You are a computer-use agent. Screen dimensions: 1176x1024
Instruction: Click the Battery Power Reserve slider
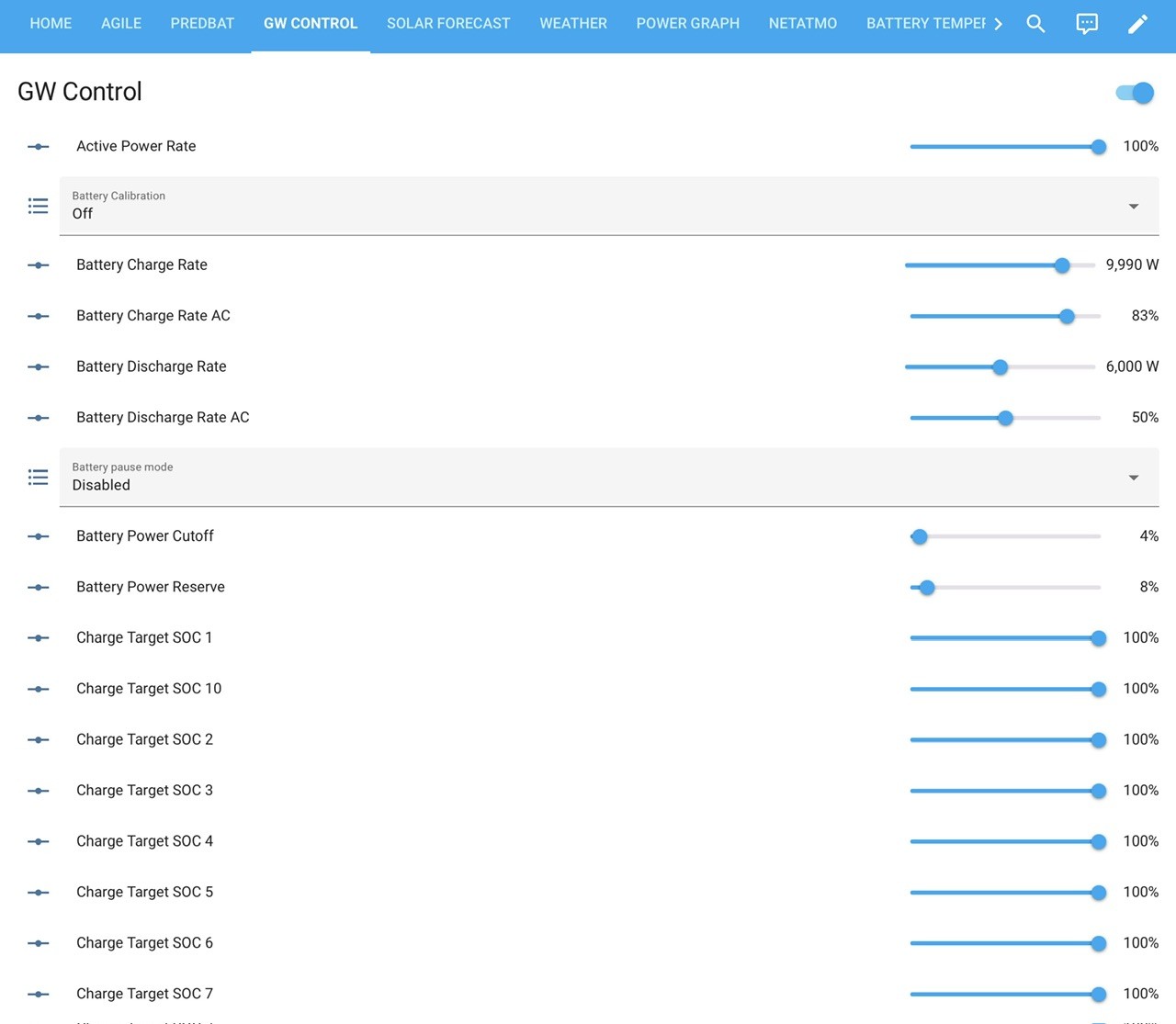[x=1005, y=588]
